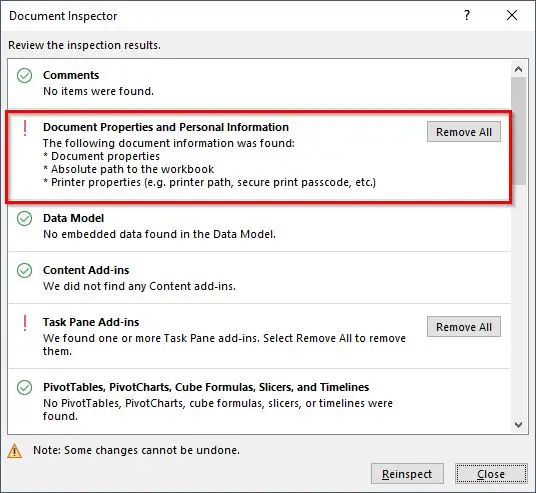Remove all Task Pane add-ins

pos(464,327)
